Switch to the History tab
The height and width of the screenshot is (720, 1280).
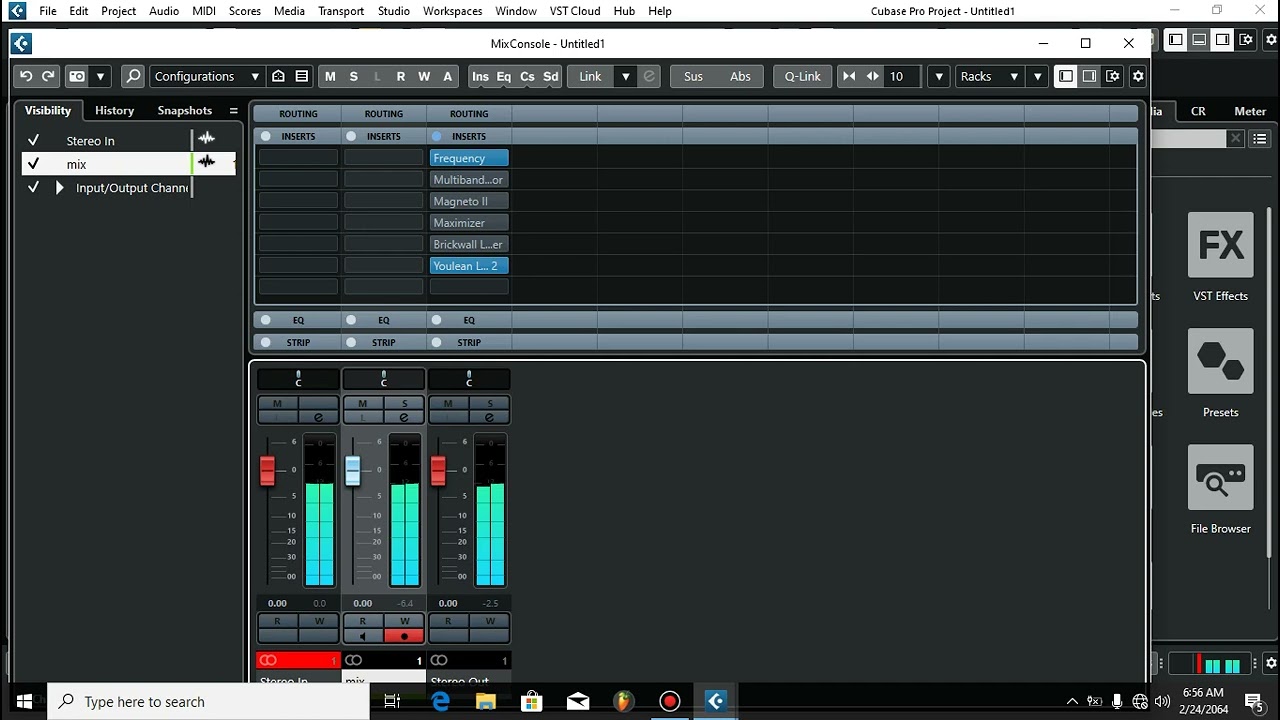pos(114,111)
